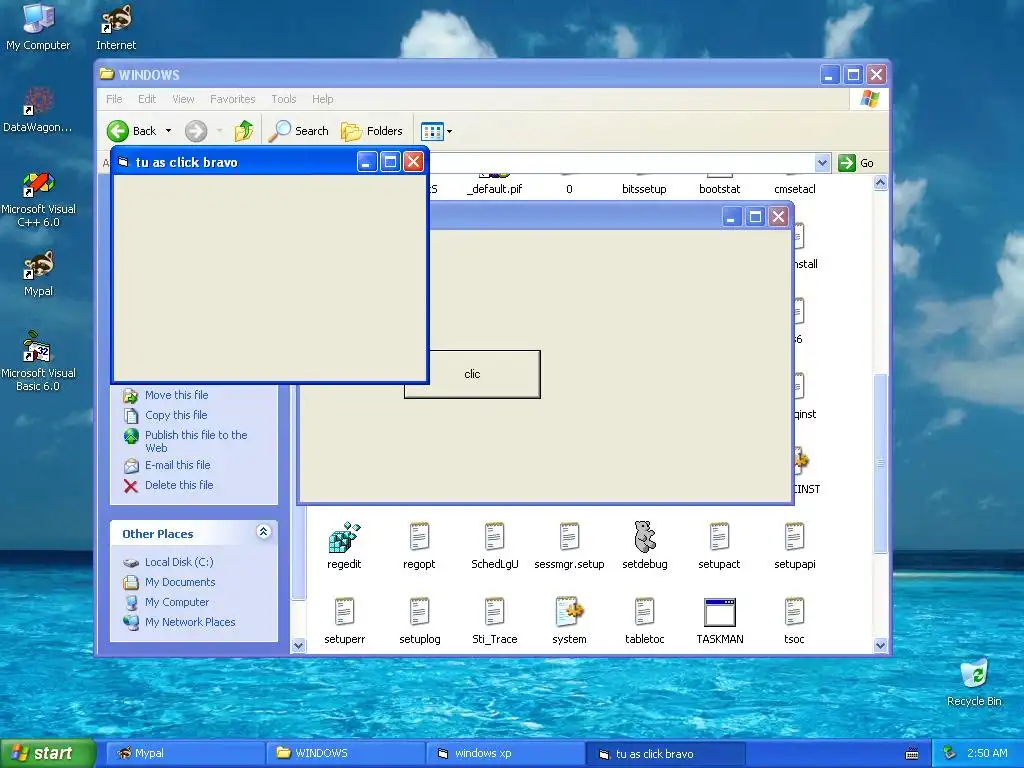The height and width of the screenshot is (768, 1024).
Task: Select the setuplog file
Action: 419,620
